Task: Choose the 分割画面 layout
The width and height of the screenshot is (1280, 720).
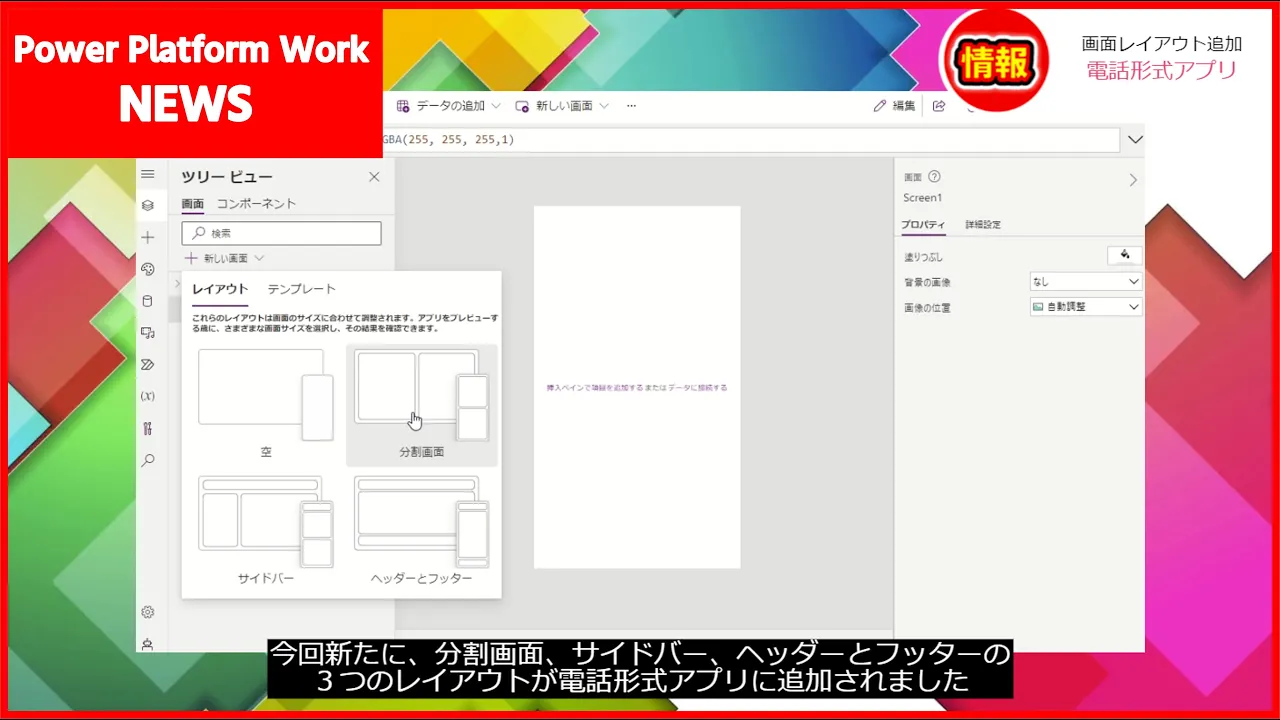Action: (x=422, y=405)
